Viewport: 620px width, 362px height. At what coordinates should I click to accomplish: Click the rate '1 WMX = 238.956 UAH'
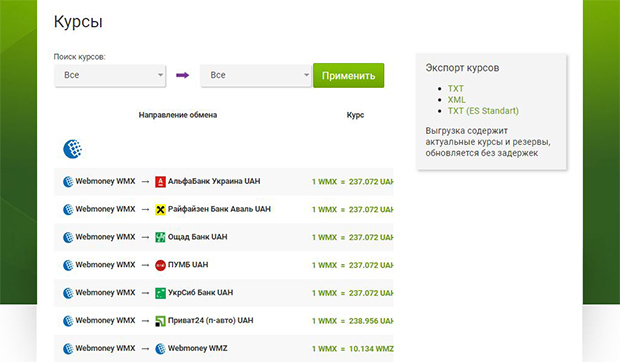(x=352, y=321)
